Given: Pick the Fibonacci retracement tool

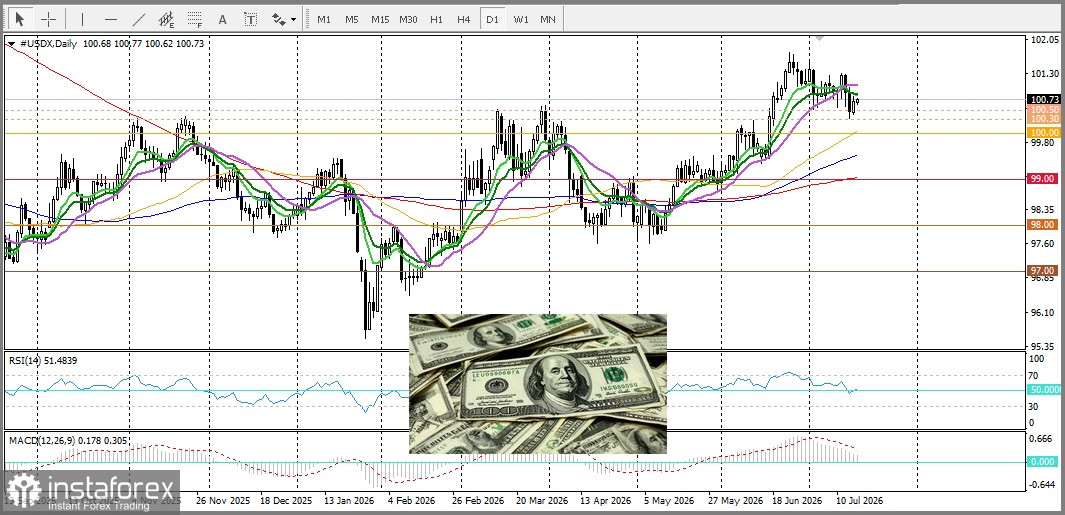Looking at the screenshot, I should (194, 19).
